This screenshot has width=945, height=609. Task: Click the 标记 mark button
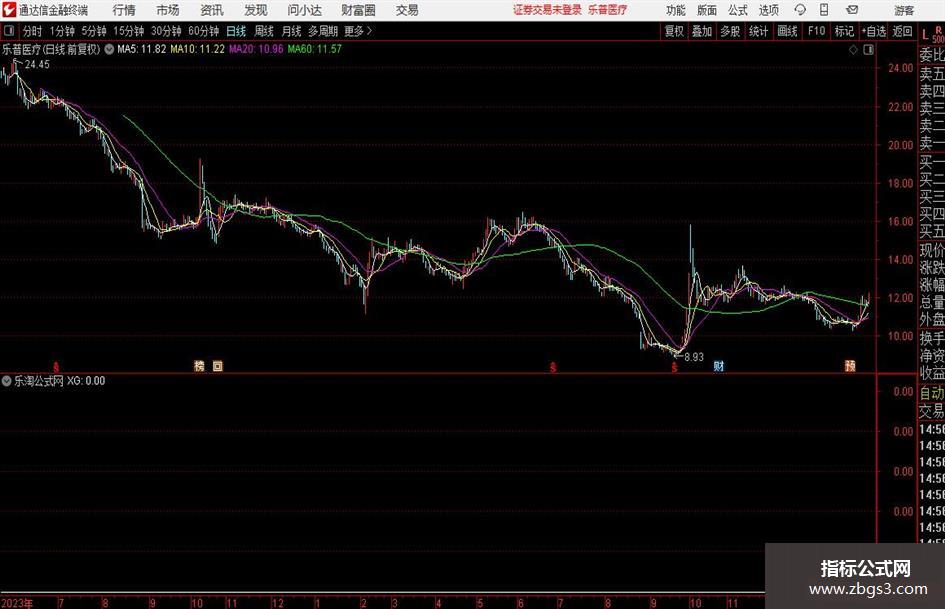(844, 31)
